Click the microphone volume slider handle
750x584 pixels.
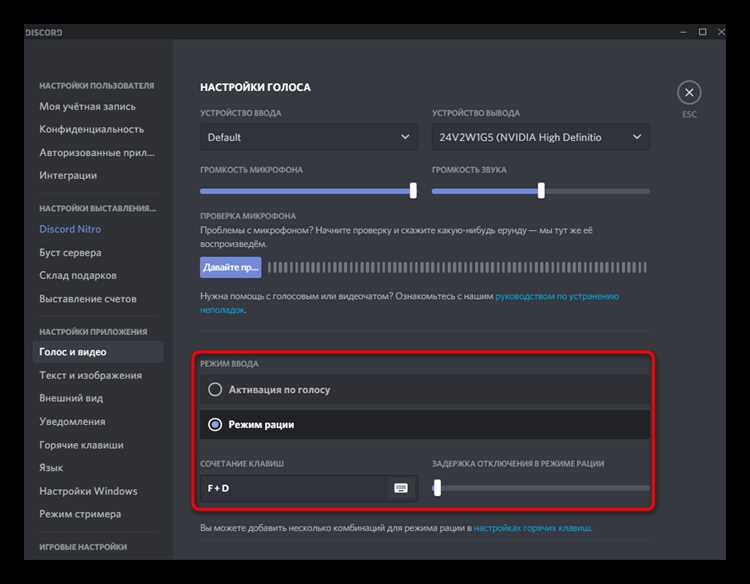coord(413,190)
